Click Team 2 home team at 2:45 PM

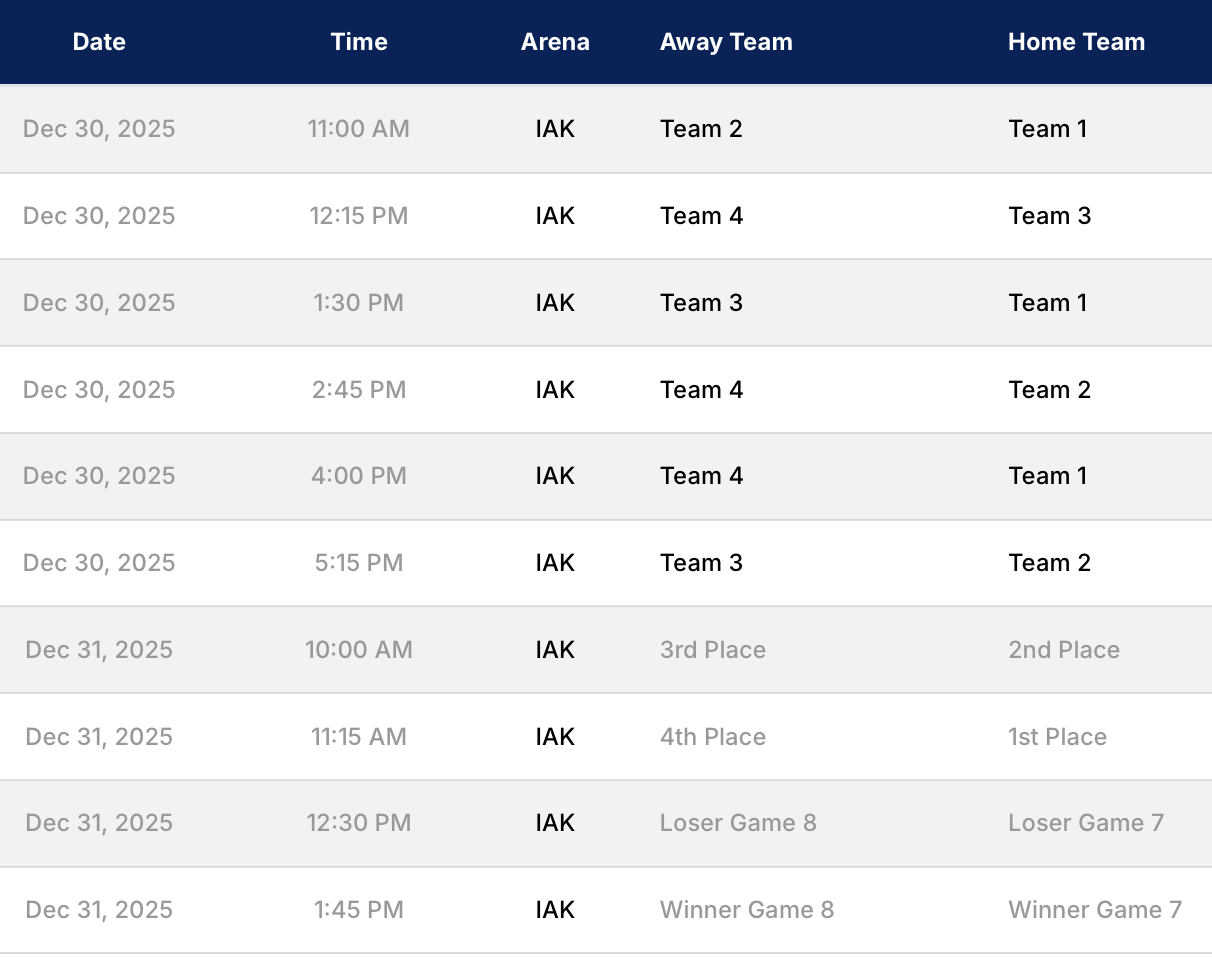[1049, 390]
